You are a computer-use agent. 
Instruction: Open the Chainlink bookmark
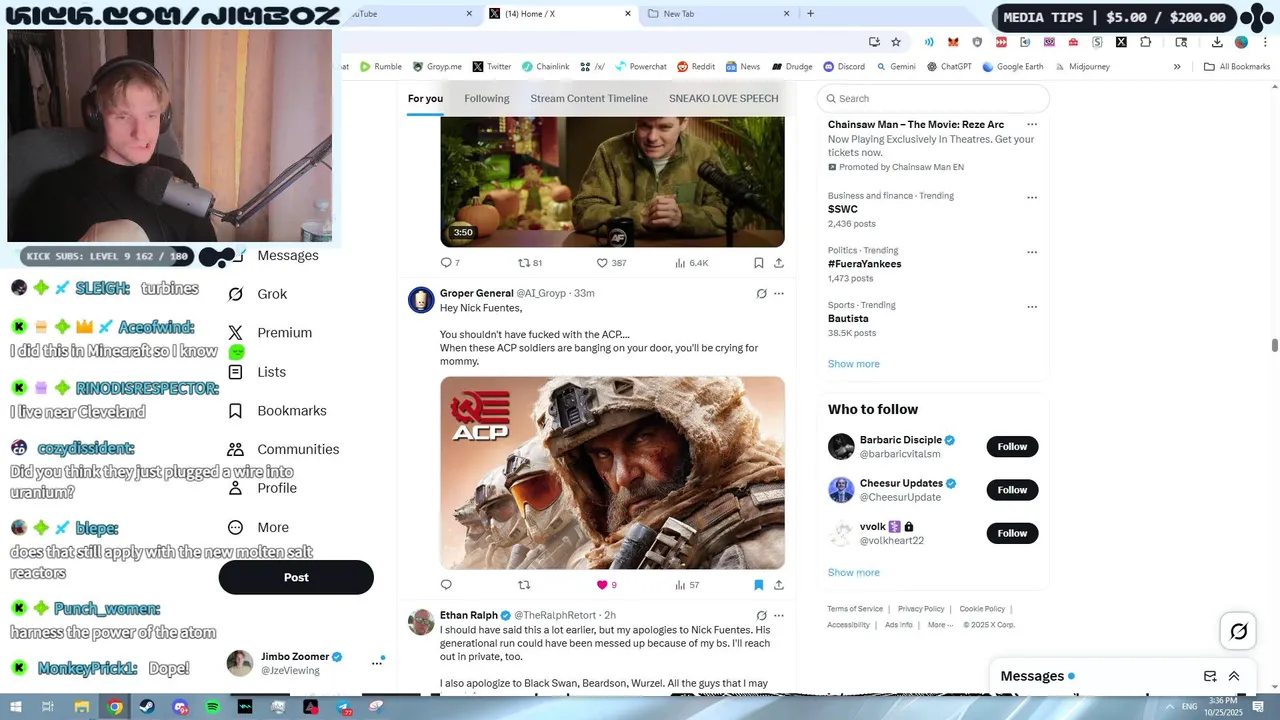544,67
